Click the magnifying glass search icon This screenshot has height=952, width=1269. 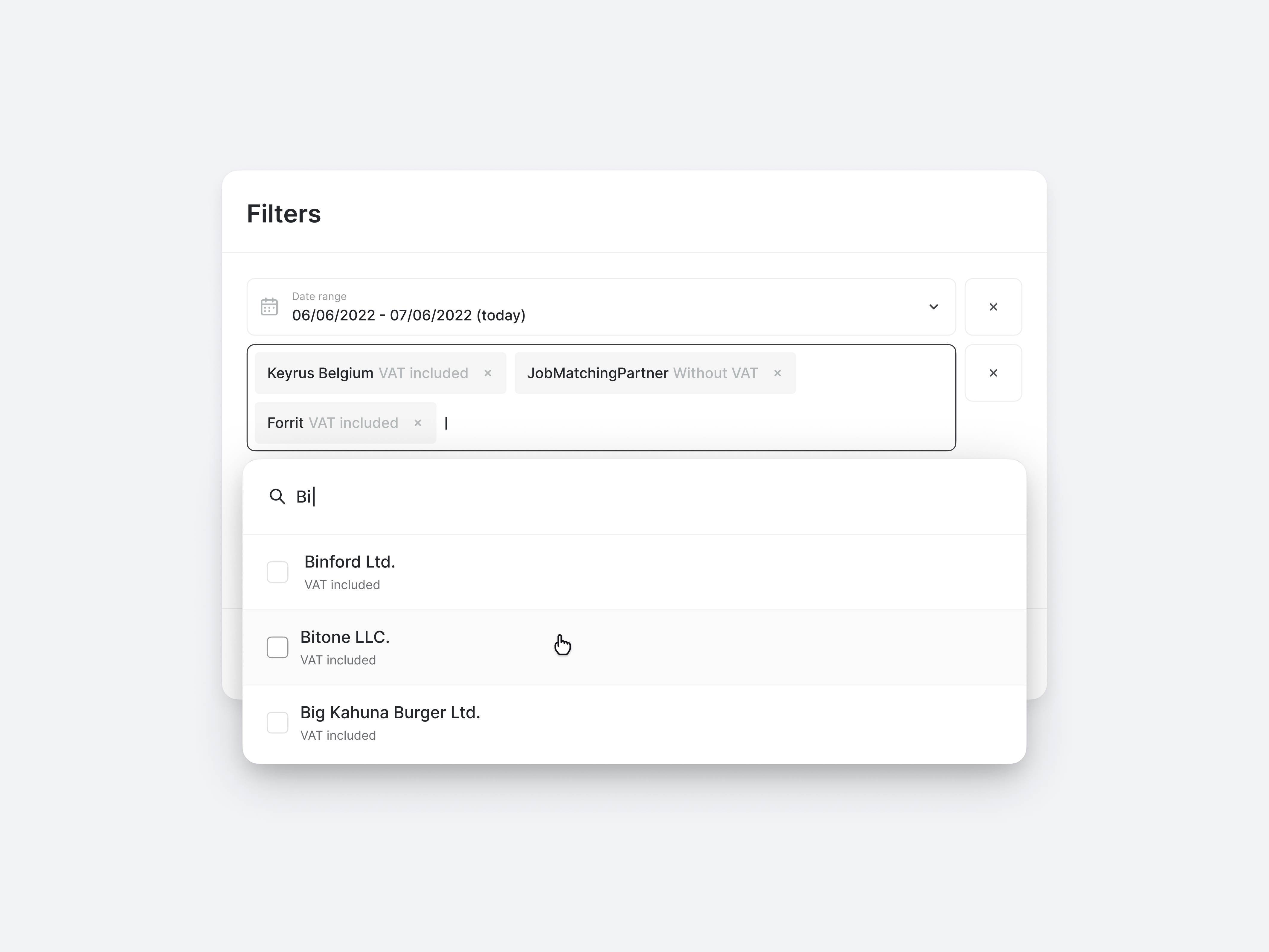278,497
